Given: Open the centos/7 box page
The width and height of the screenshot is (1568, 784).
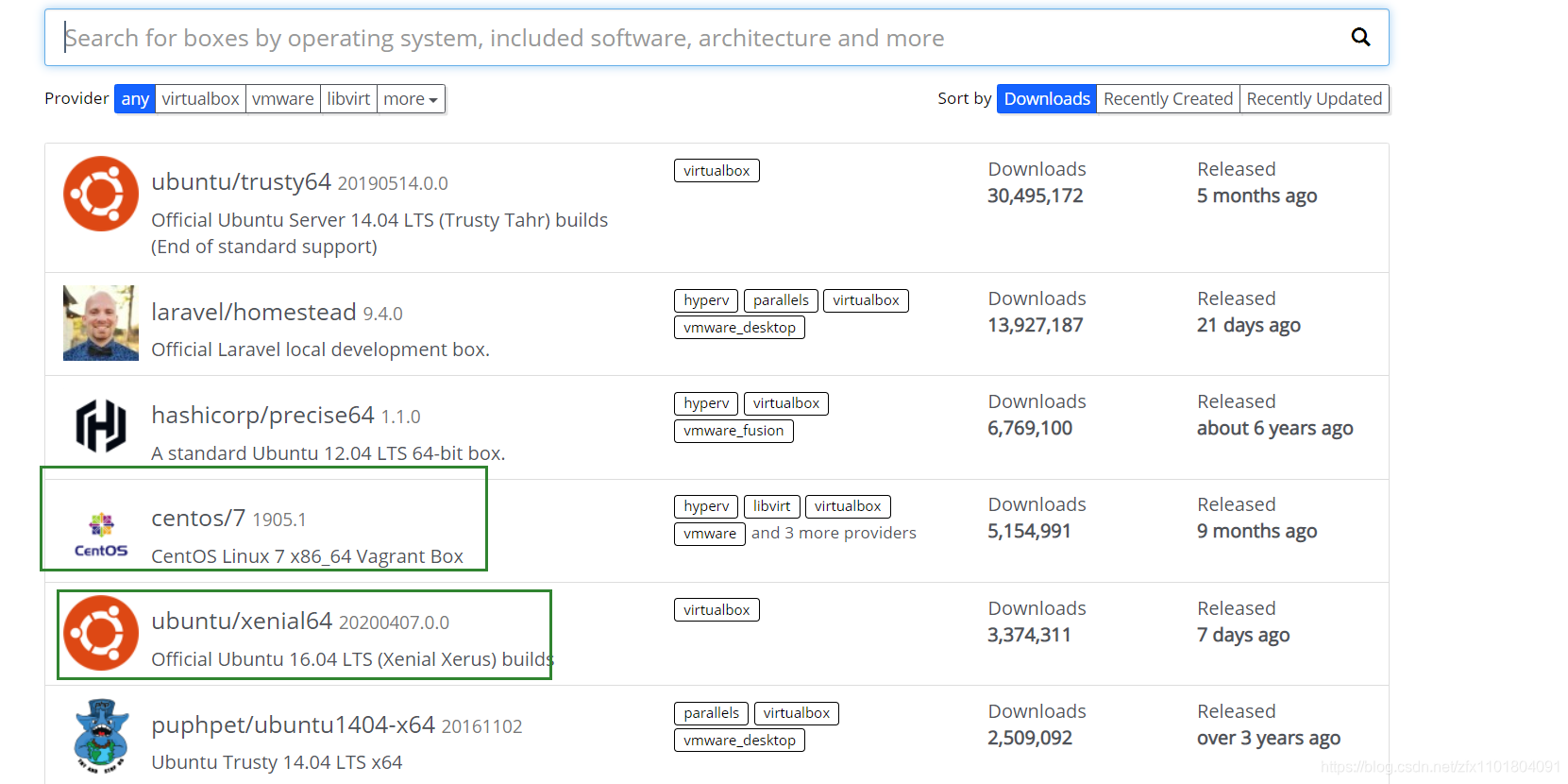Looking at the screenshot, I should 198,518.
